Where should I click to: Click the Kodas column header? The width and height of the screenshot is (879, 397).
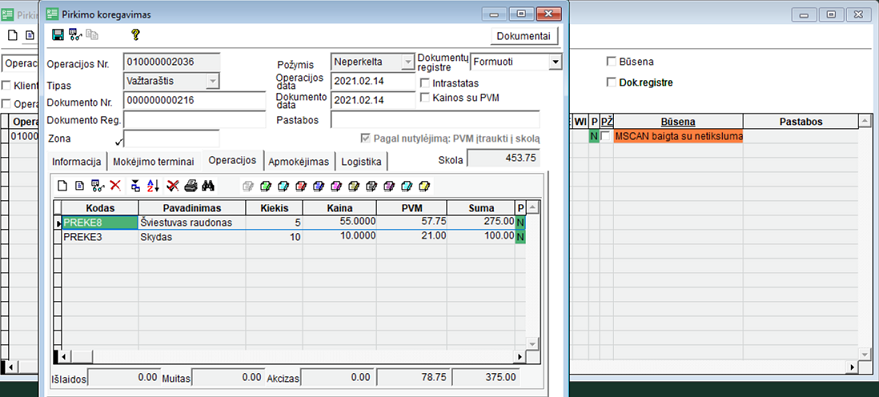coord(100,208)
